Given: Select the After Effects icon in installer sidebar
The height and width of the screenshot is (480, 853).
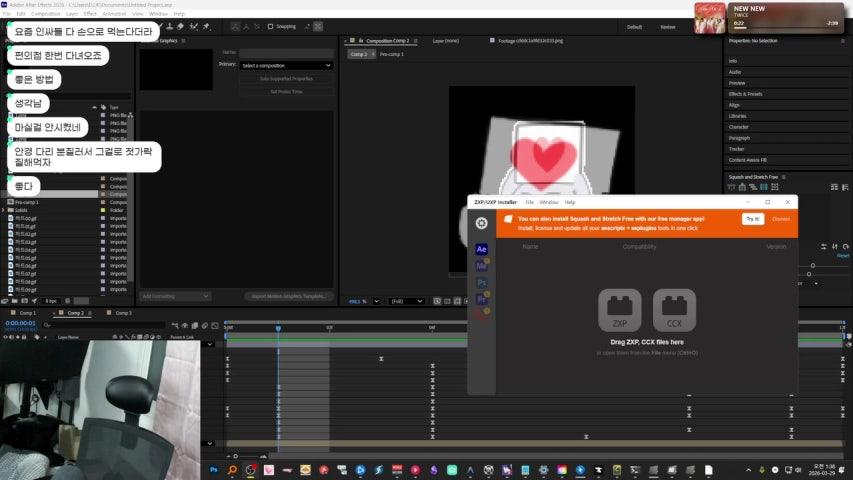Looking at the screenshot, I should click(481, 249).
